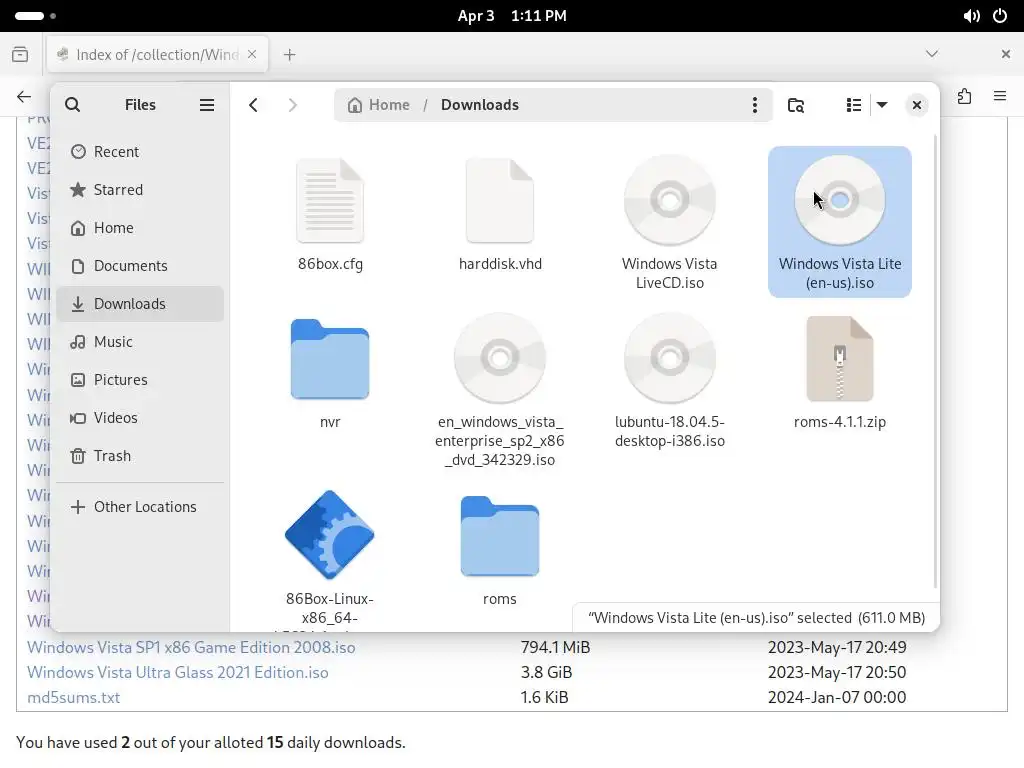Close the Index of /collection browser tab
Viewport: 1024px width, 768px height.
click(252, 54)
